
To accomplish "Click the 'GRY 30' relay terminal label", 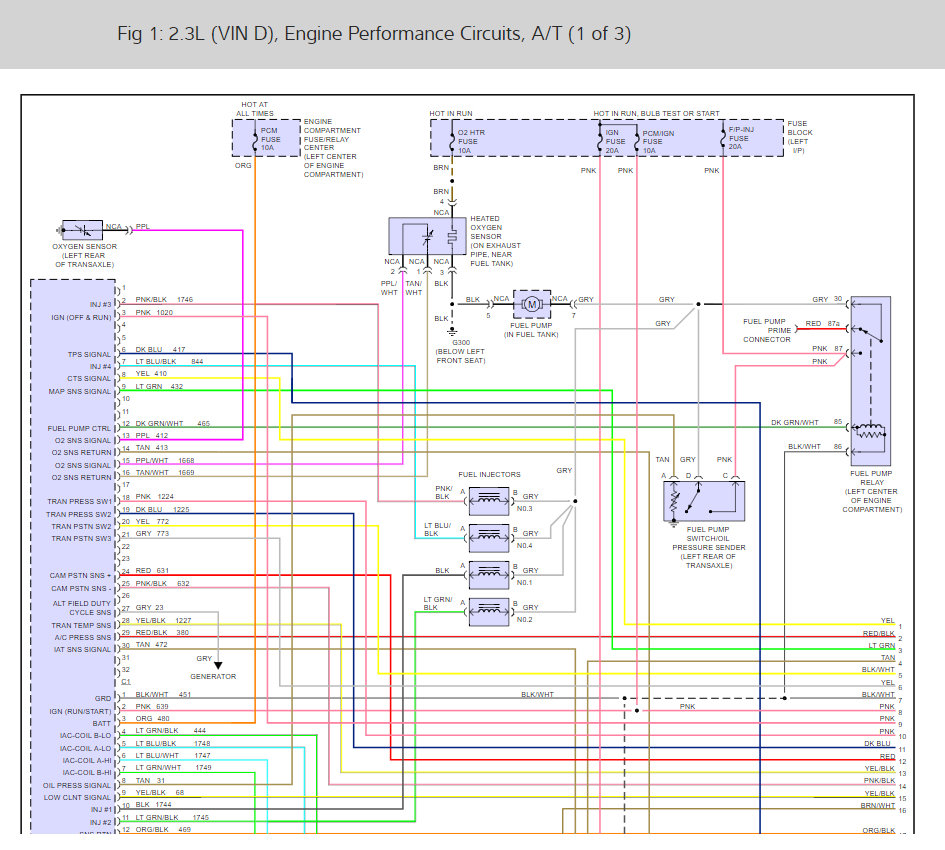I will [827, 299].
